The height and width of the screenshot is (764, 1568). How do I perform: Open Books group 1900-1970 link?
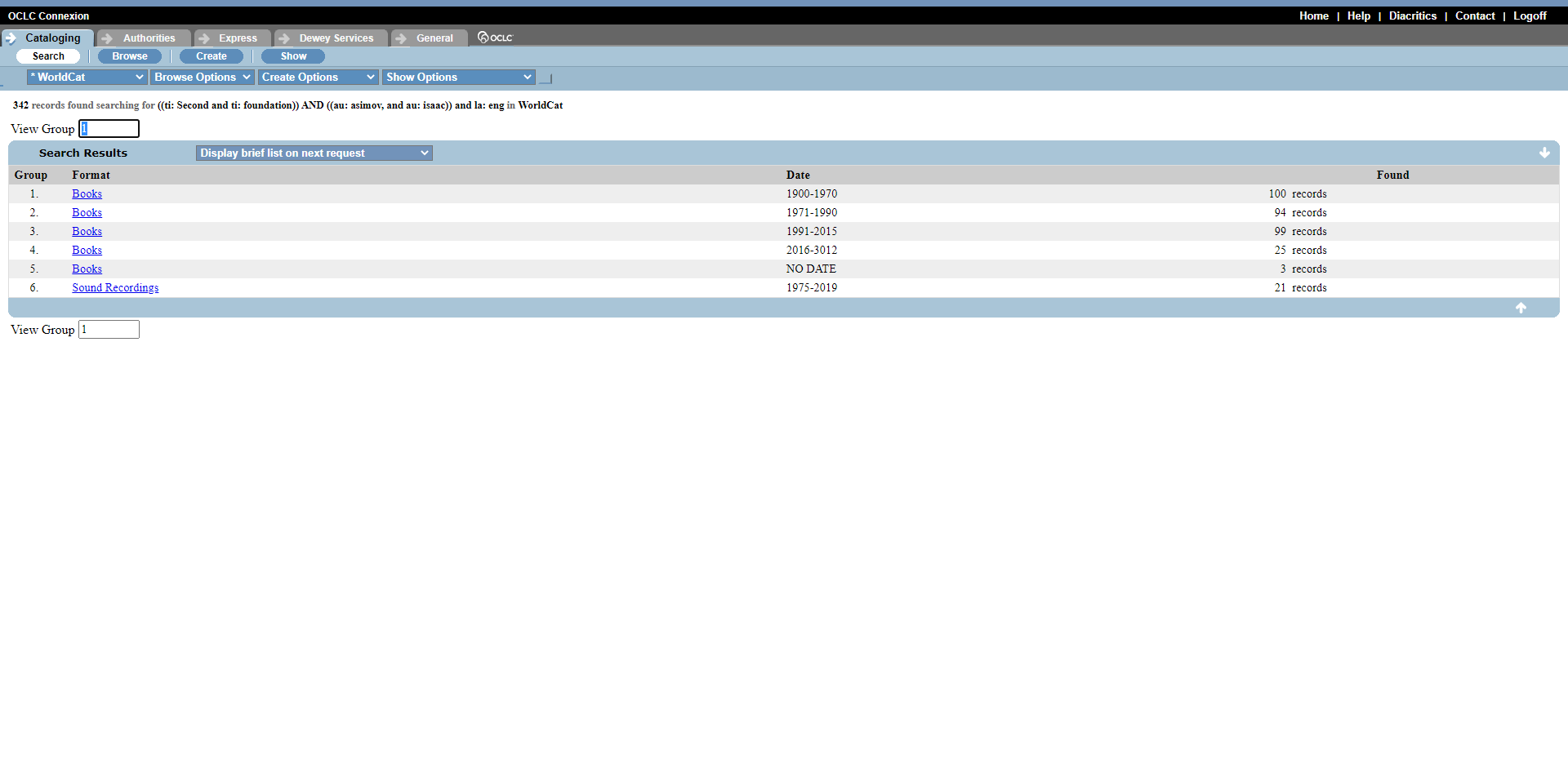(87, 193)
